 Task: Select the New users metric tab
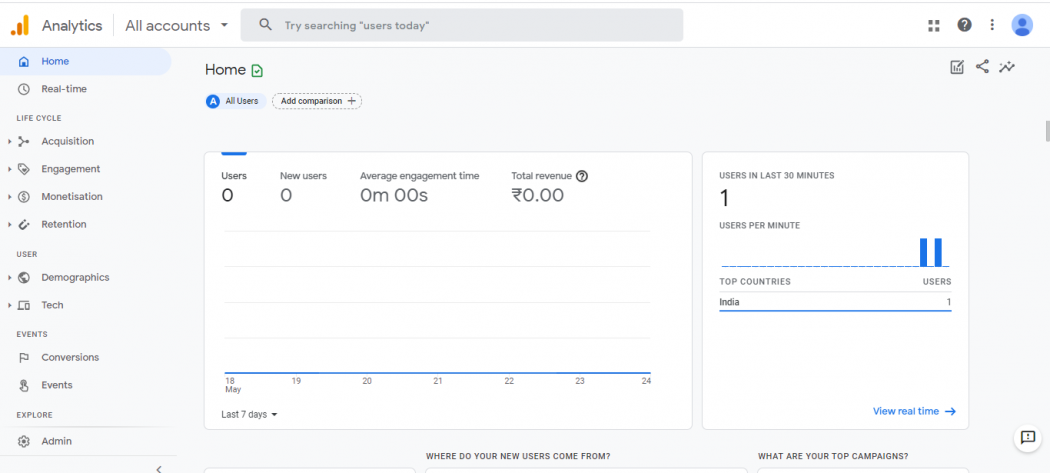coord(303,186)
